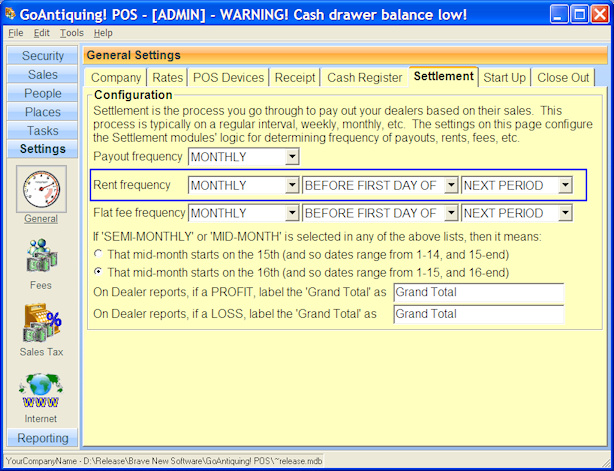Minimize the GoAntiquing POS window

tap(560, 15)
